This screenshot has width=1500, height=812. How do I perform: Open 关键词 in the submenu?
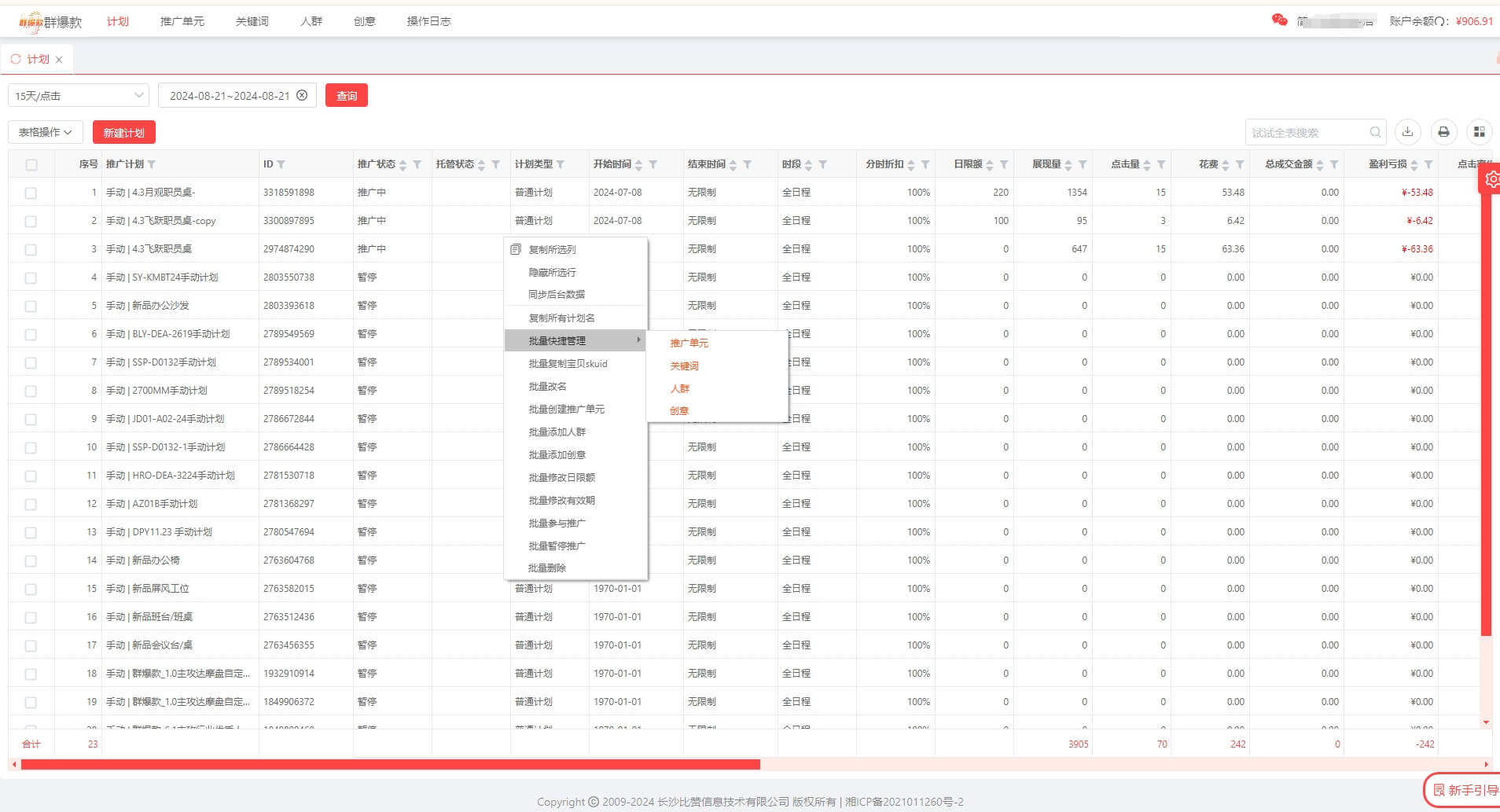(x=685, y=366)
